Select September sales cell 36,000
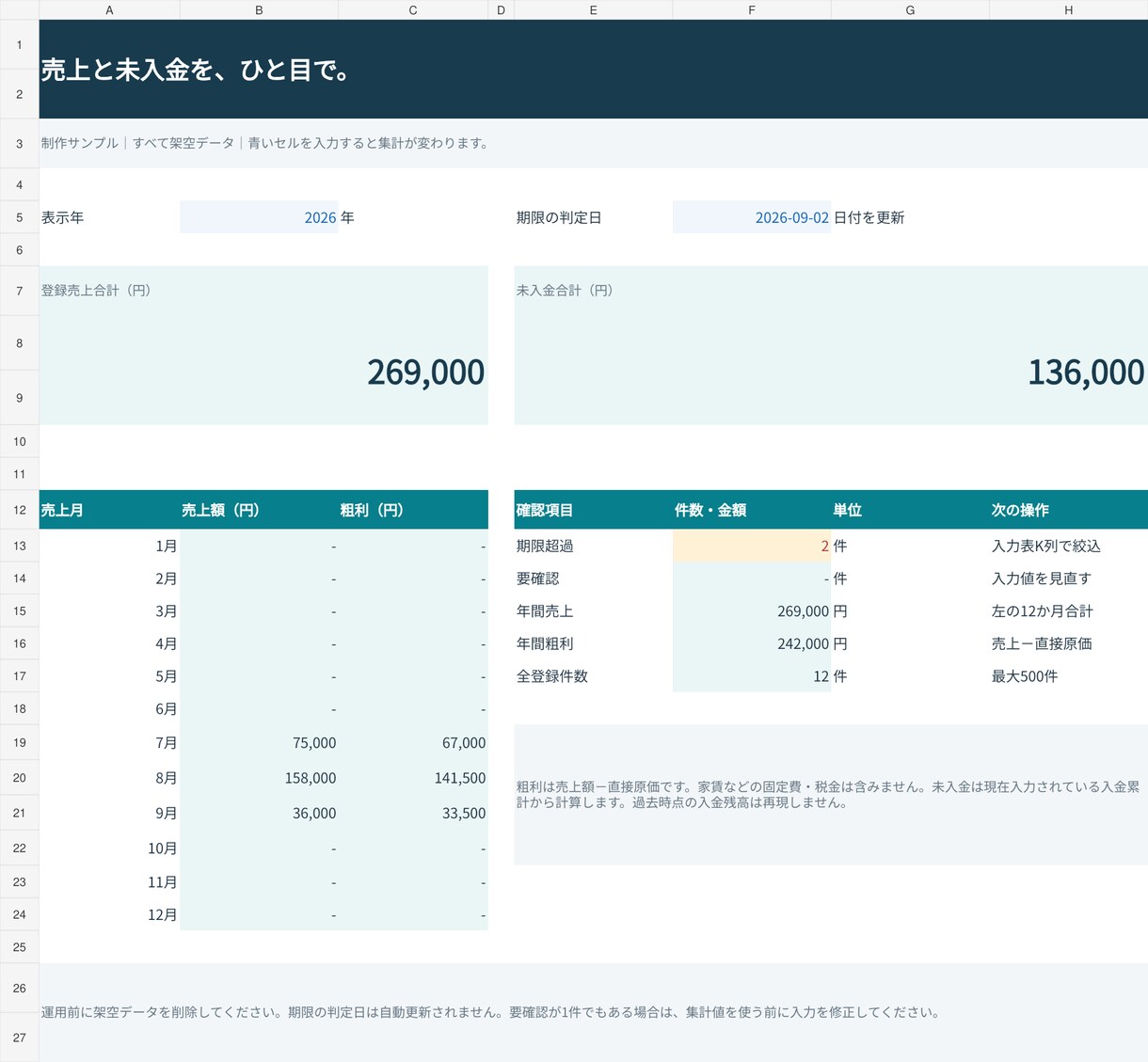The image size is (1148, 1062). 259,813
